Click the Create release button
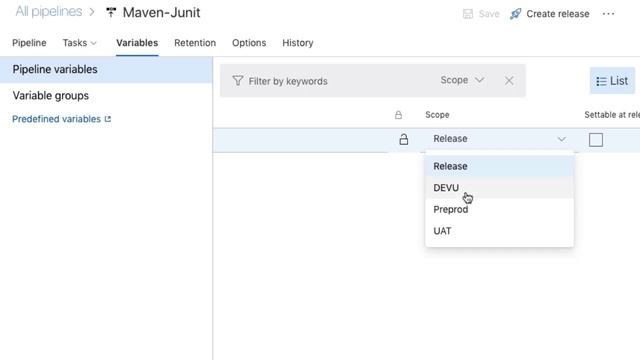Screen dimensions: 640x360 coord(550,14)
